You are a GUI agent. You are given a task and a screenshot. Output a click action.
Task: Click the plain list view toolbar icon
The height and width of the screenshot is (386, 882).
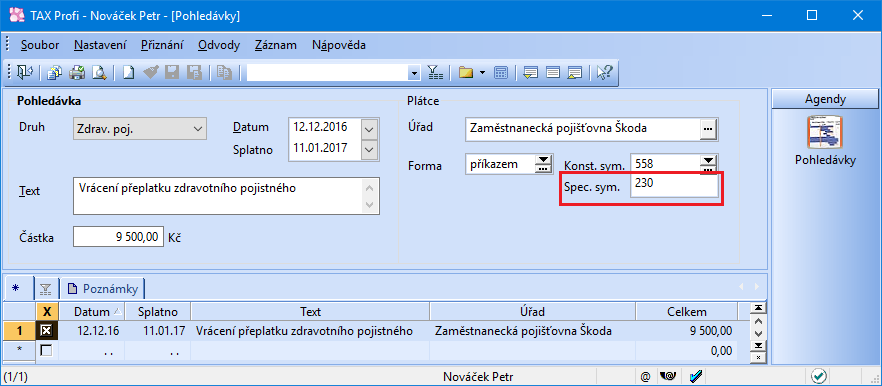click(553, 73)
